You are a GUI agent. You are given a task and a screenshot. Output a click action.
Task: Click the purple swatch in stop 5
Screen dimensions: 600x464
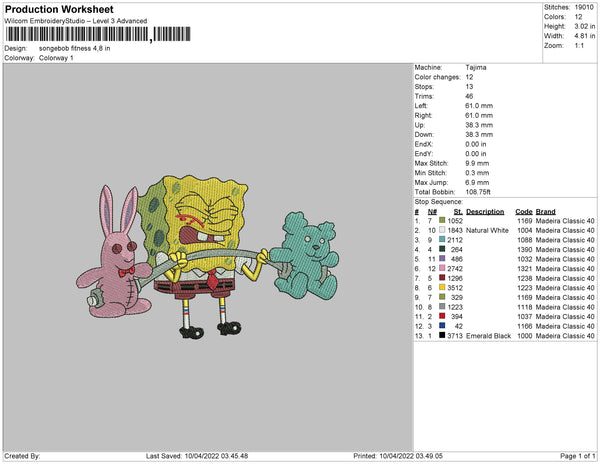click(x=442, y=259)
